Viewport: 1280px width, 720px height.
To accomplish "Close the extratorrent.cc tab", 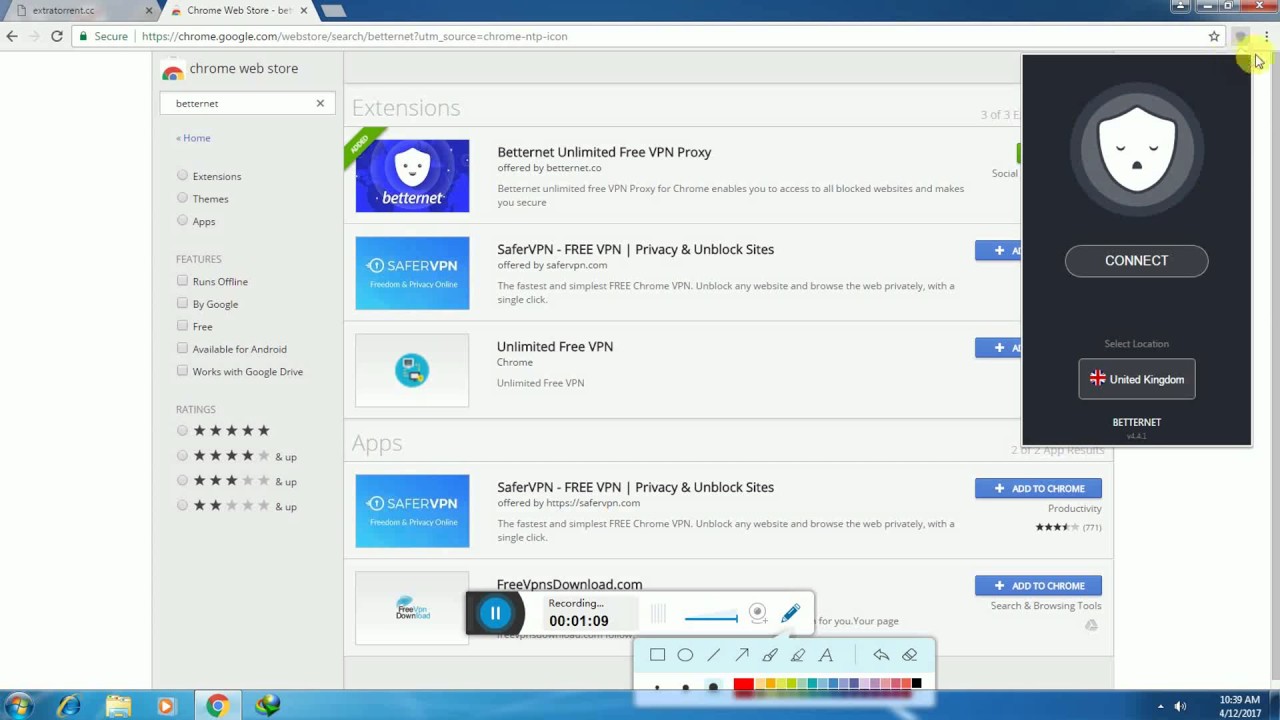I will click(x=149, y=10).
